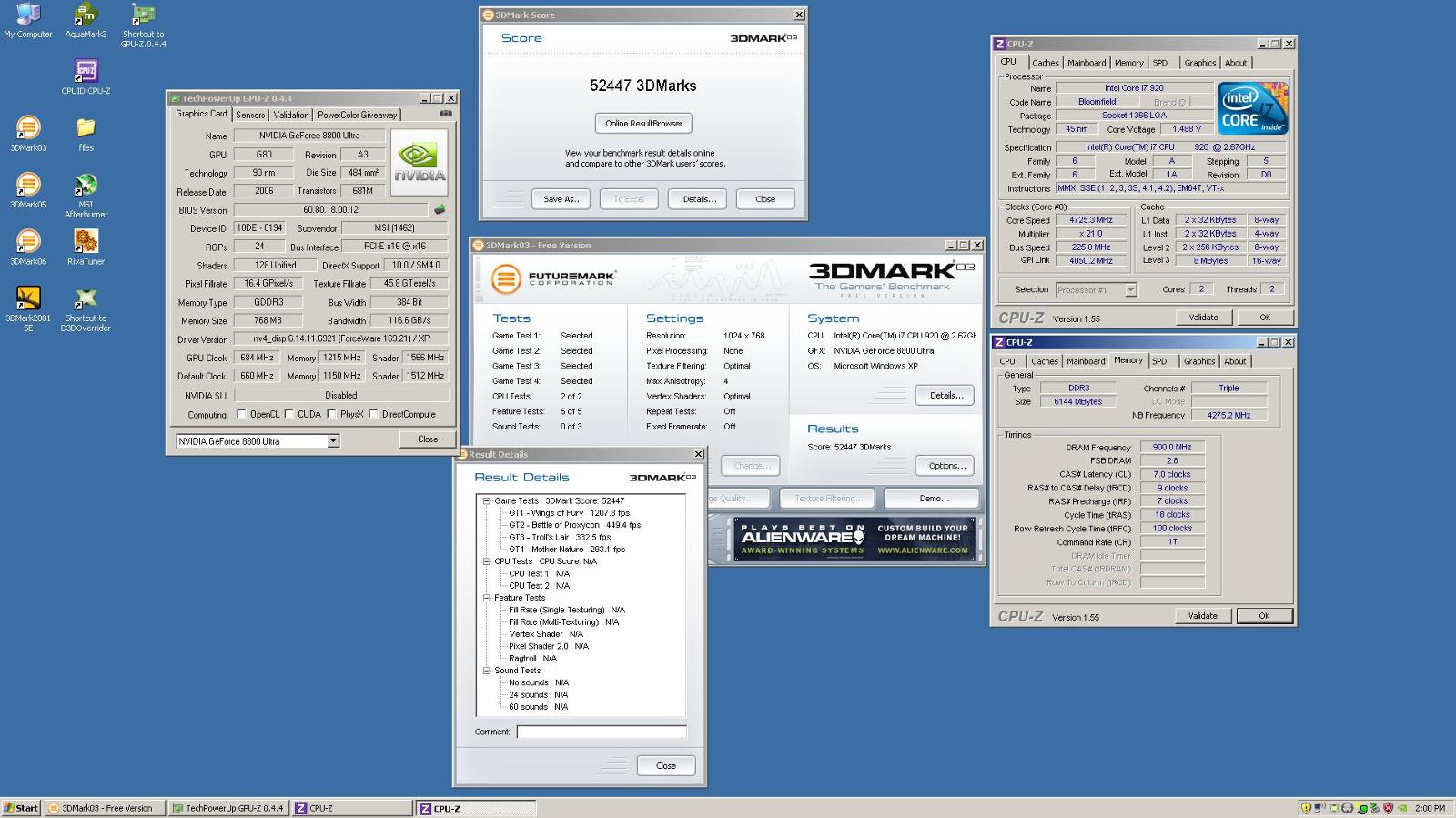Screen dimensions: 1456x818
Task: Open Mainboard tab in upper CPU-Z window
Action: (x=1087, y=64)
